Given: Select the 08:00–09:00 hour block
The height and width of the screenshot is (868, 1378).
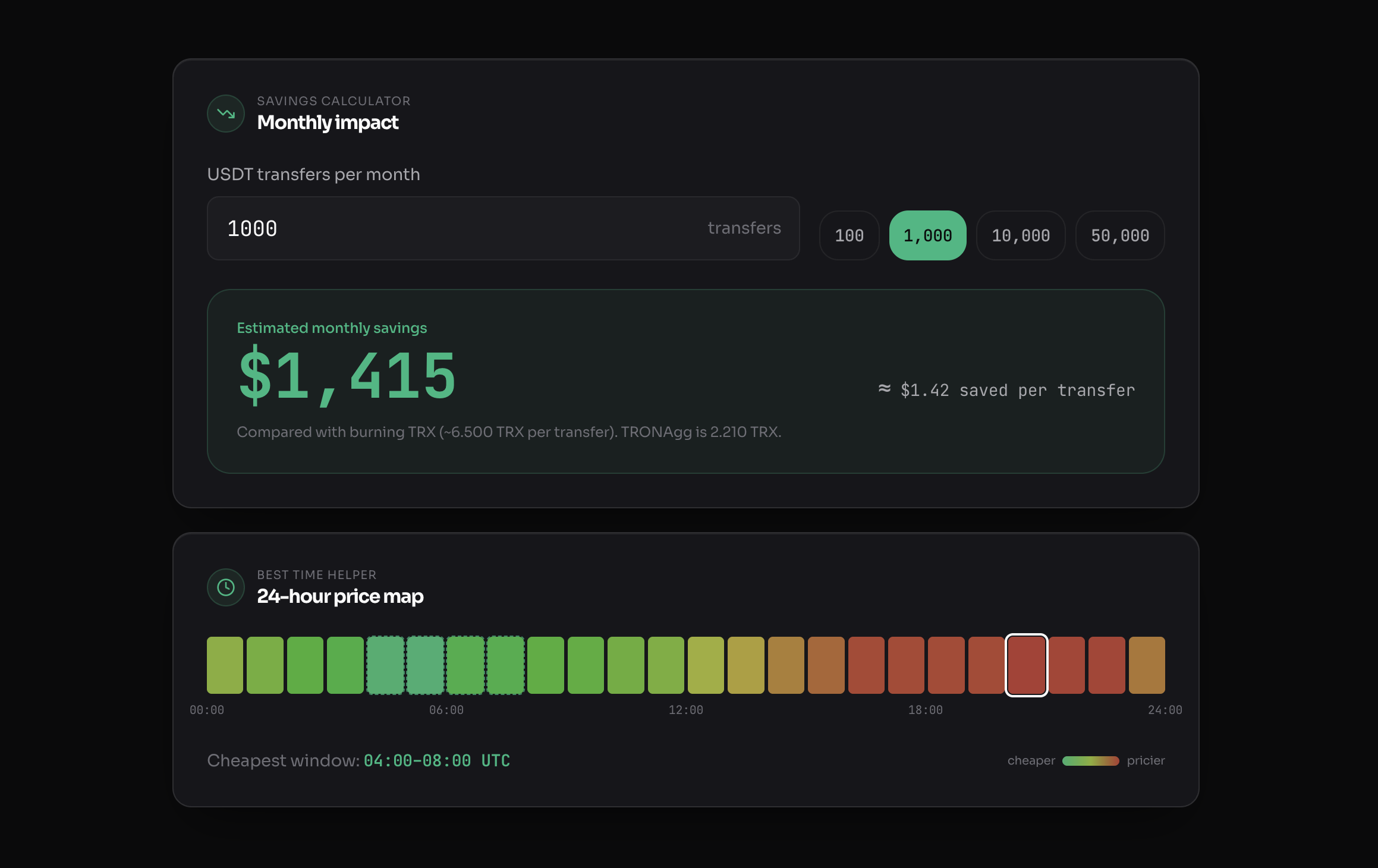Looking at the screenshot, I should [x=546, y=665].
